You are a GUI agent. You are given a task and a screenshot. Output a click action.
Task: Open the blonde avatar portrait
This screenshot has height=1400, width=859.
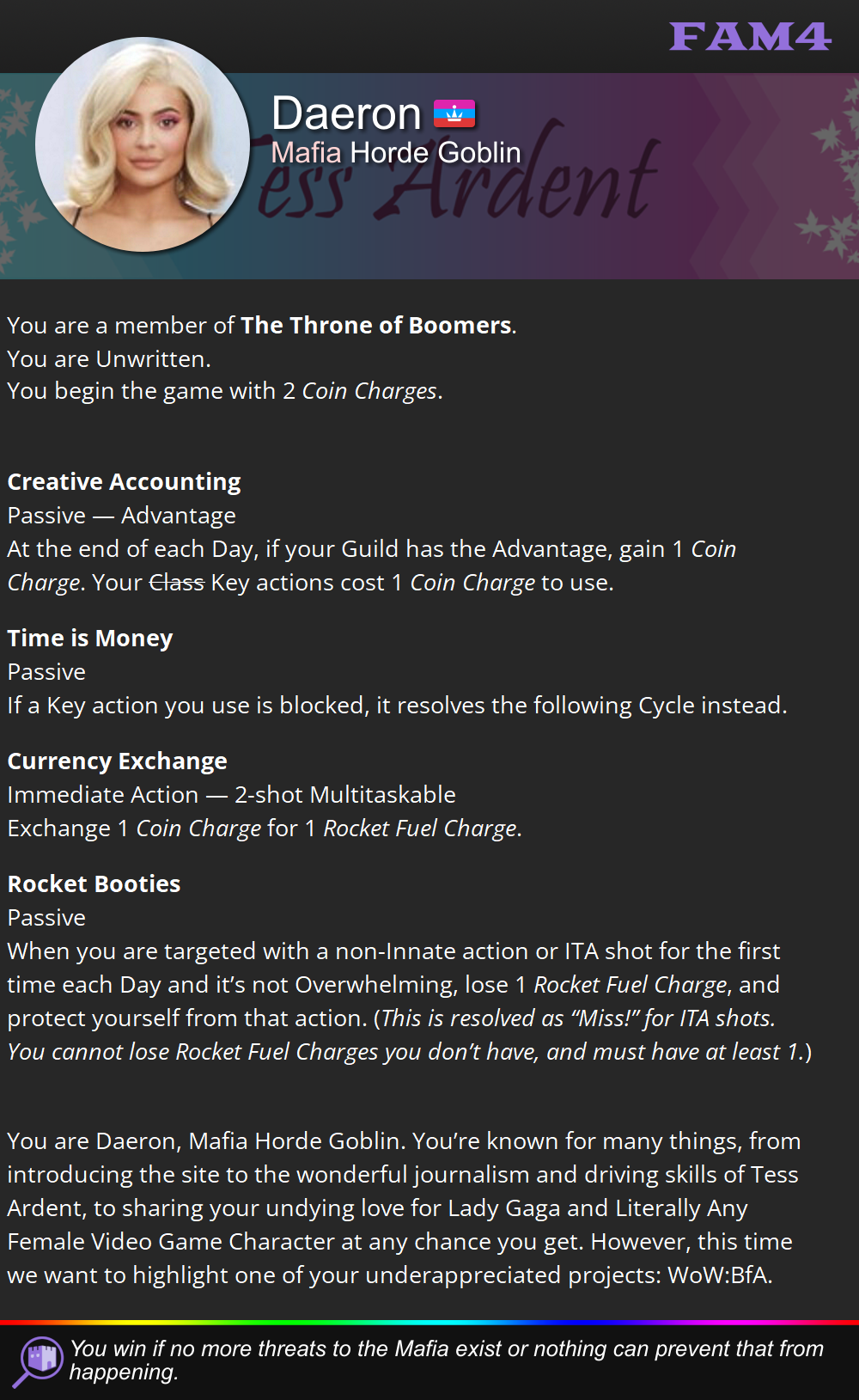tap(143, 144)
